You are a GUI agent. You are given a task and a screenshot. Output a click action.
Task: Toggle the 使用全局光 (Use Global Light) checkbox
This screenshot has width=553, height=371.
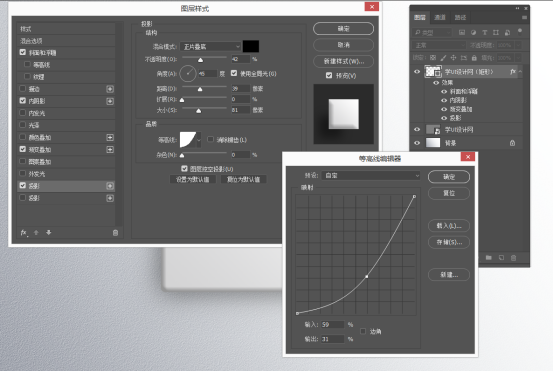(234, 73)
